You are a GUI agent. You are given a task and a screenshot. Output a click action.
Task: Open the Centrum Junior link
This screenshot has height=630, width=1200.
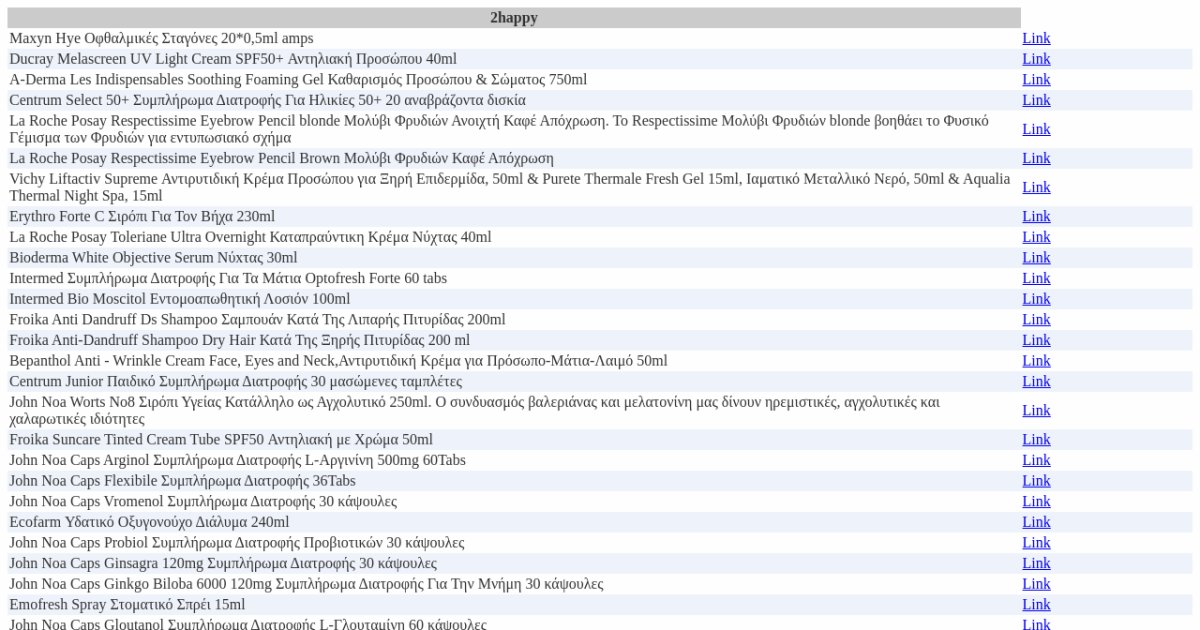coord(1036,381)
